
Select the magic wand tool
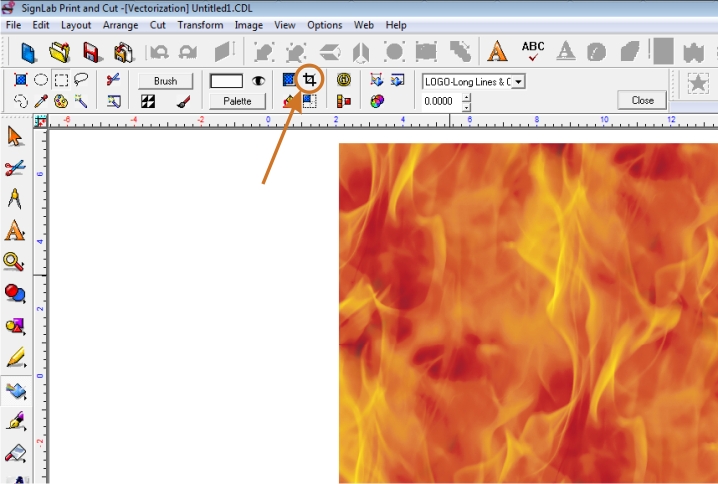coord(81,101)
